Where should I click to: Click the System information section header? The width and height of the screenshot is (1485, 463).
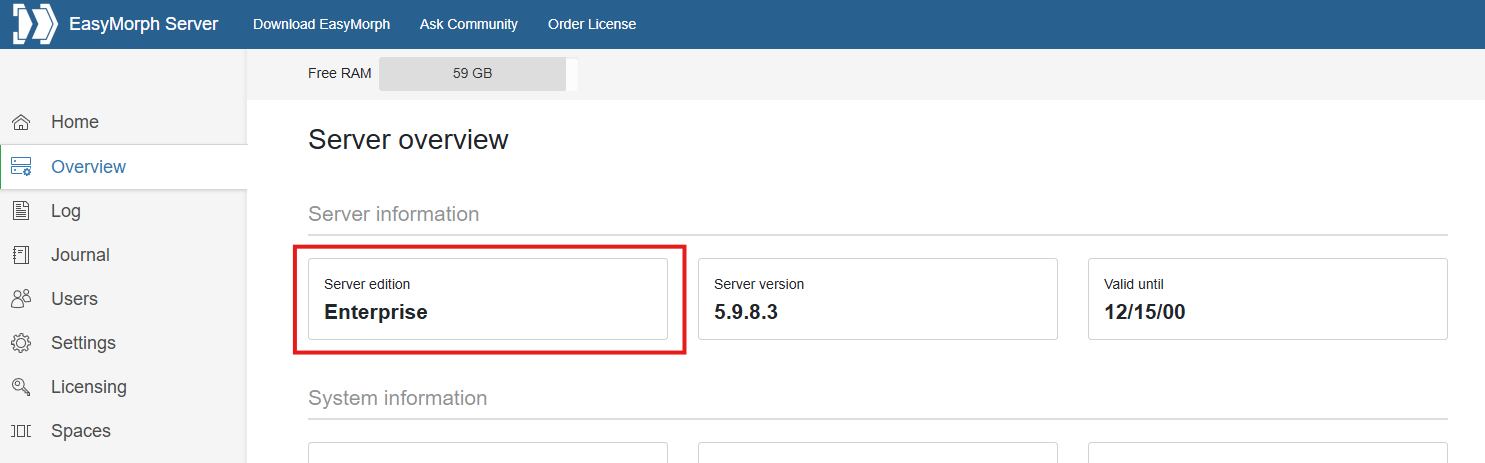coord(397,398)
